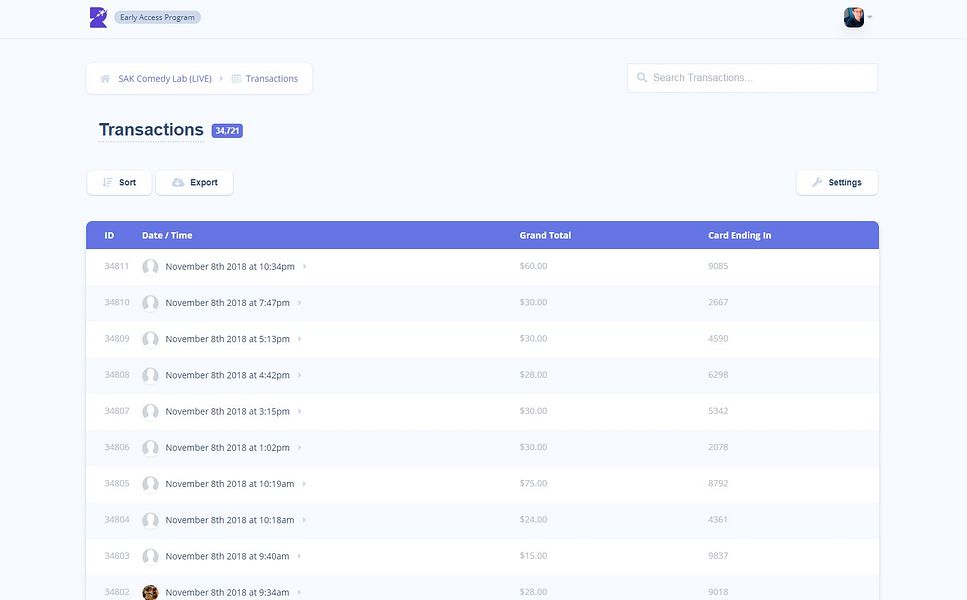Click avatar icon for transaction 34806
The width and height of the screenshot is (967, 600).
(150, 448)
